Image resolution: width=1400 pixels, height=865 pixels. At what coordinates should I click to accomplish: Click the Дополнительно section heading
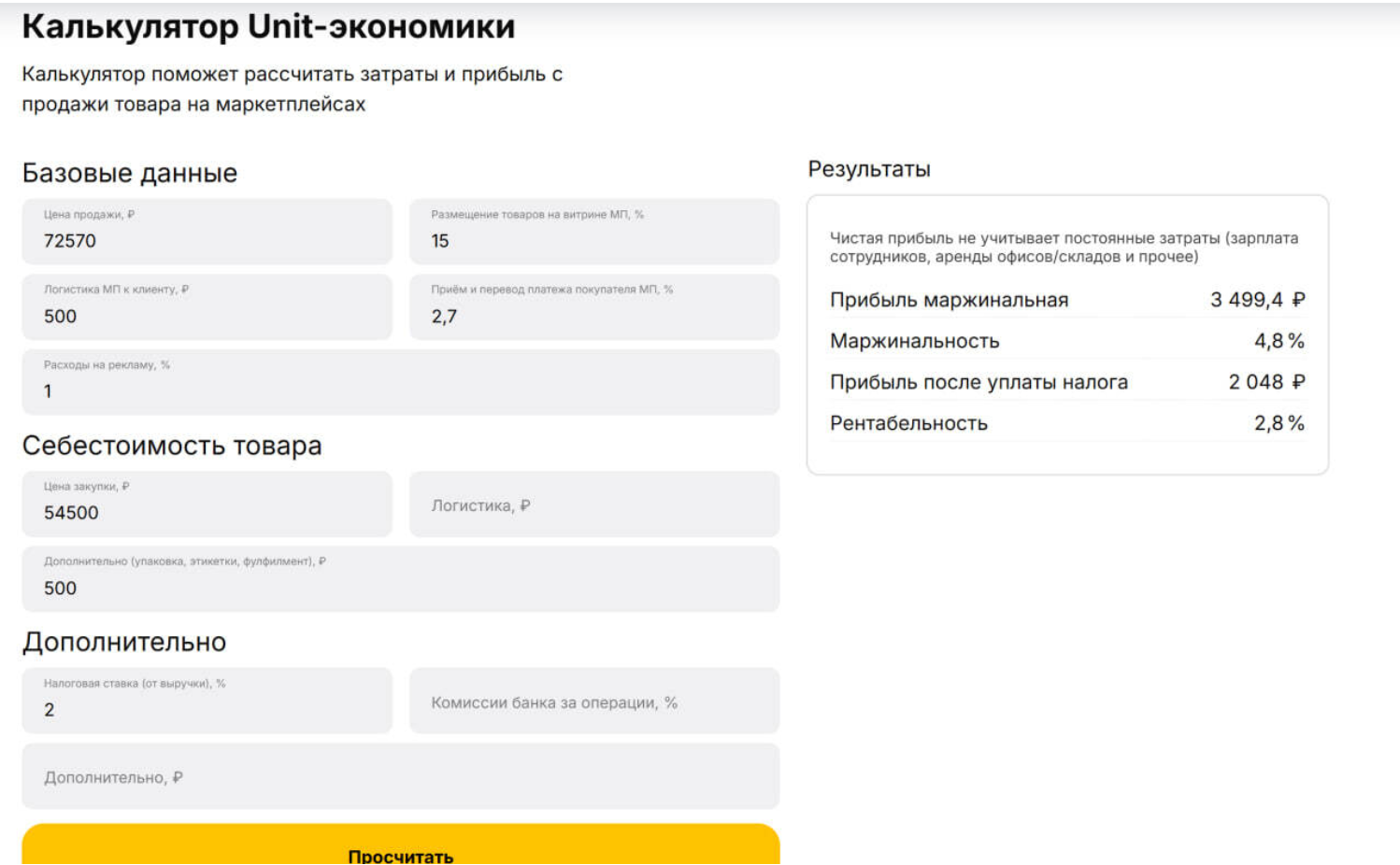pos(124,642)
